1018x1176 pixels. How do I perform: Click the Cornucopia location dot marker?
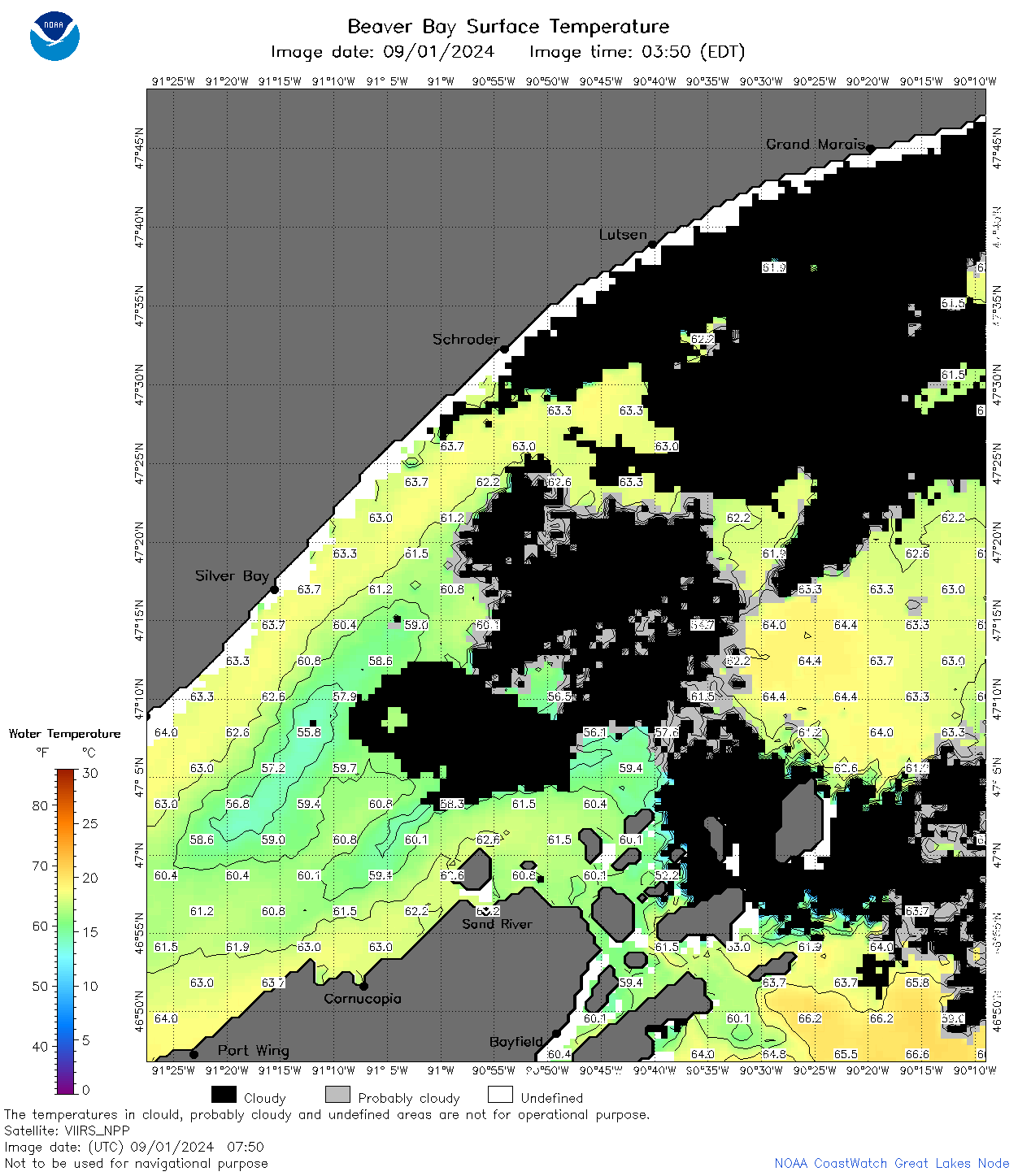364,987
